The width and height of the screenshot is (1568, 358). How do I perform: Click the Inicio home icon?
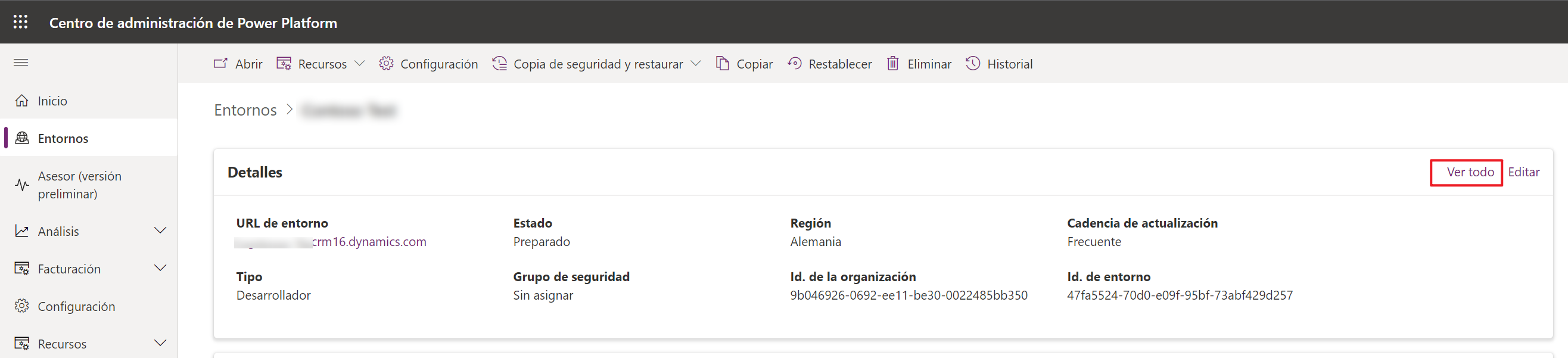(x=22, y=101)
